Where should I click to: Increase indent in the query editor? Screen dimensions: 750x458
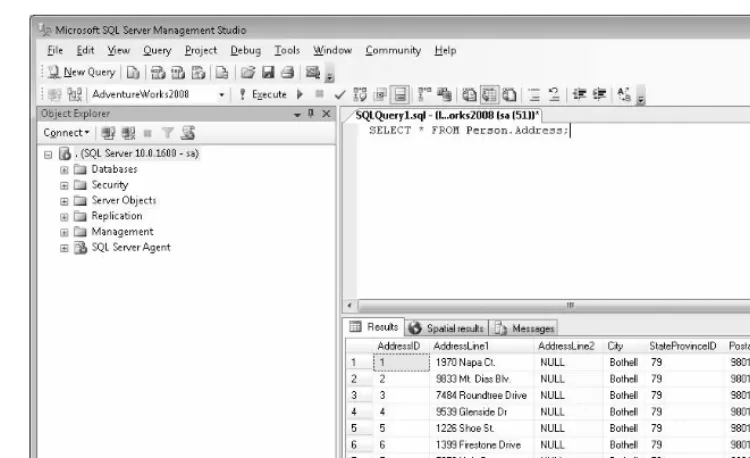tap(599, 94)
